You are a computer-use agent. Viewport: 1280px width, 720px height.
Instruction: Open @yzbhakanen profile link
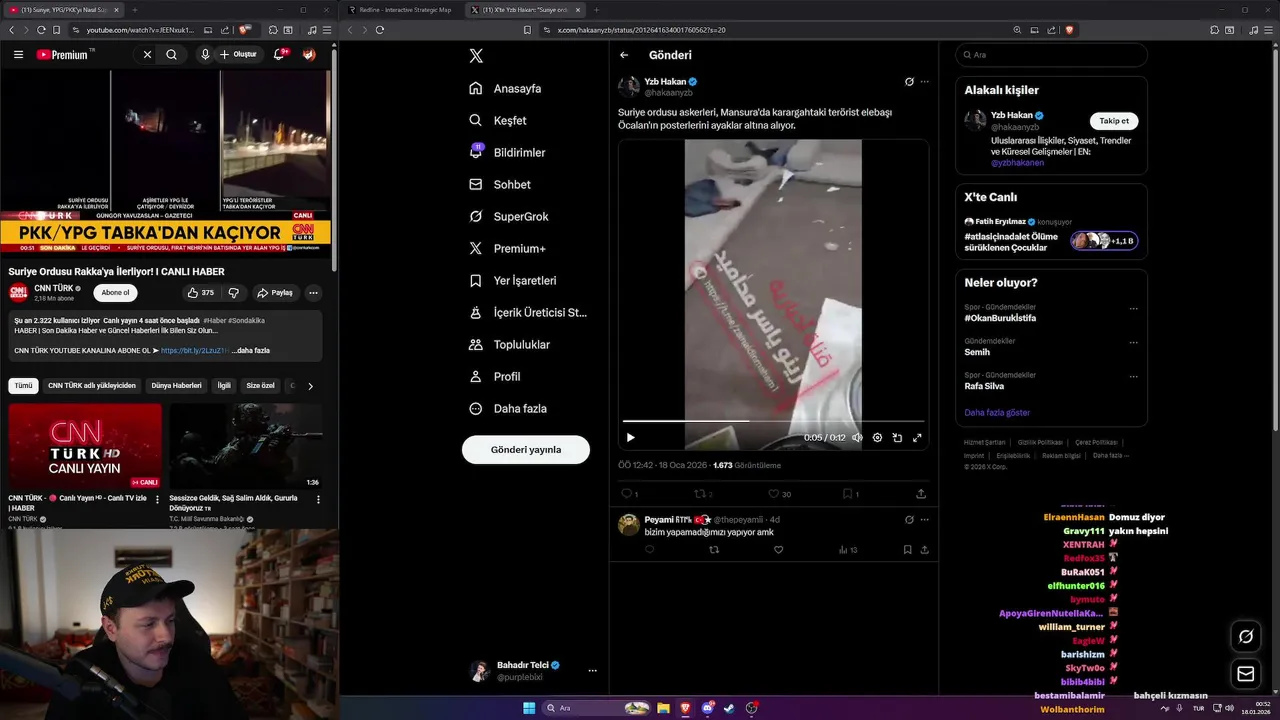click(1017, 162)
